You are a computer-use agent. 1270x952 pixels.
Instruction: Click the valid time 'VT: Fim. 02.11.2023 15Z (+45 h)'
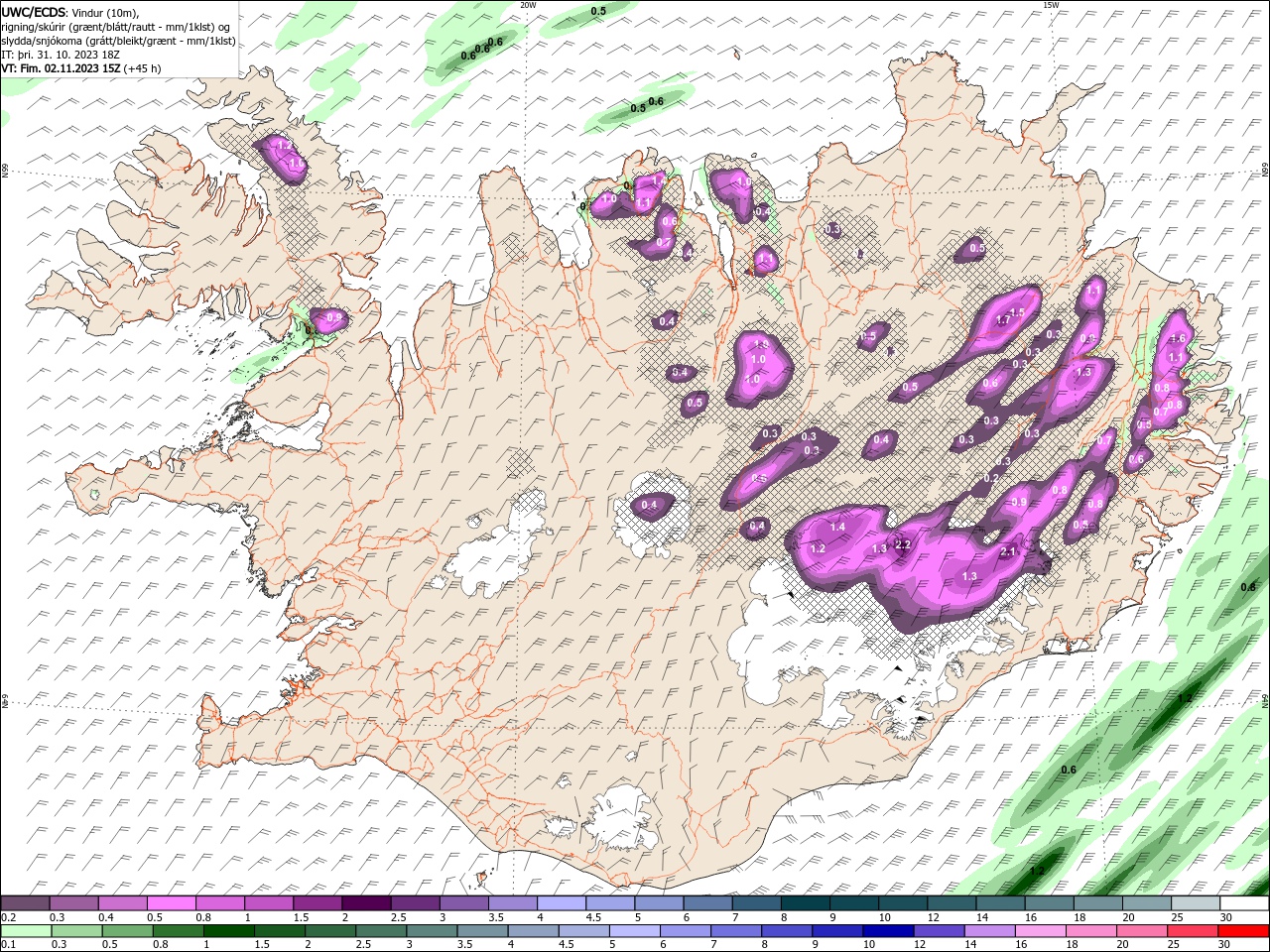[81, 68]
